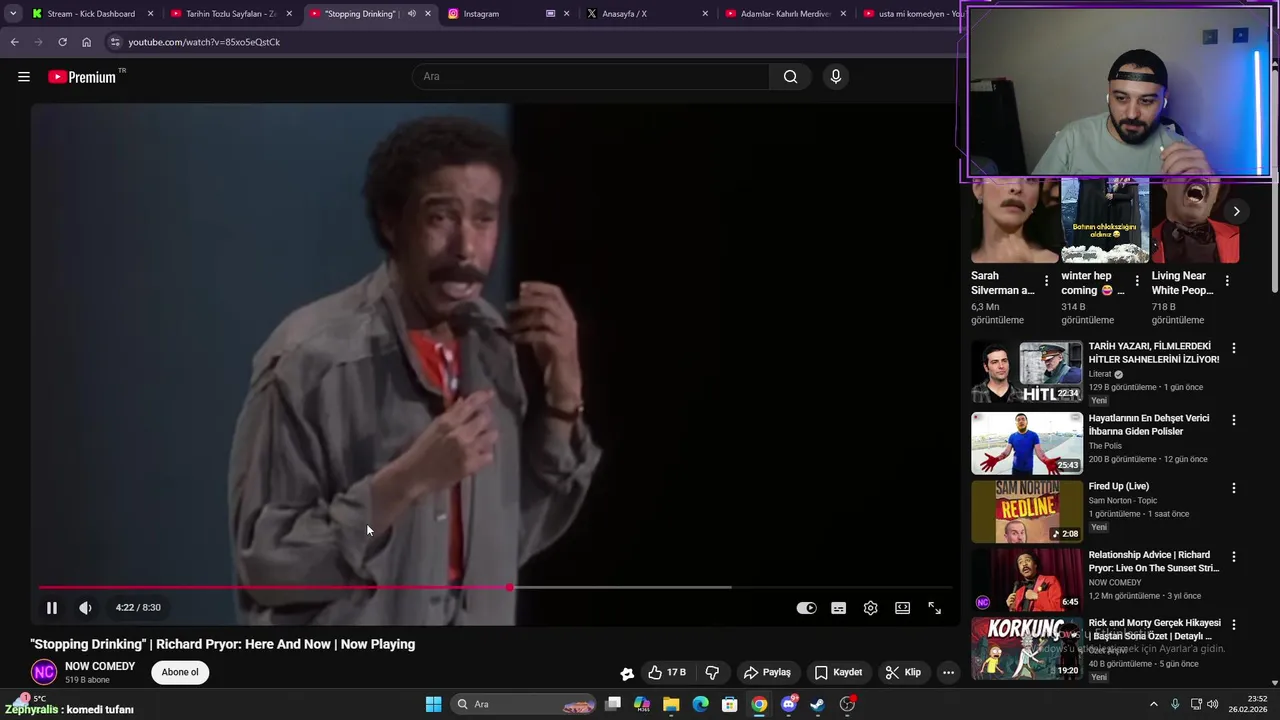
Task: Open Rick and Morty Gerçek Hikayesi thumbnail
Action: coord(1027,648)
